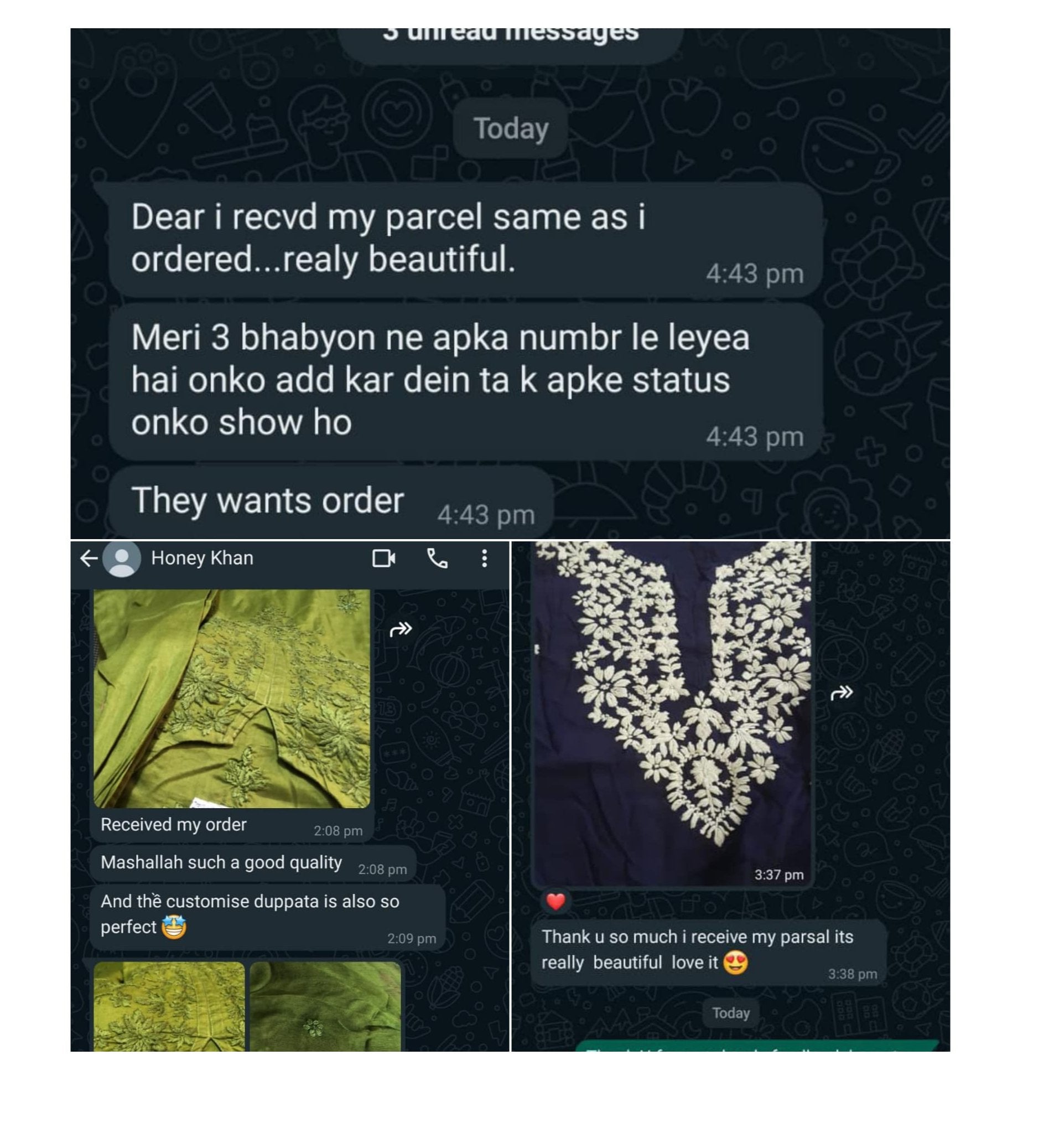Image resolution: width=1054 pixels, height=1148 pixels.
Task: Tap the red heart reaction under navy photo
Action: point(555,901)
